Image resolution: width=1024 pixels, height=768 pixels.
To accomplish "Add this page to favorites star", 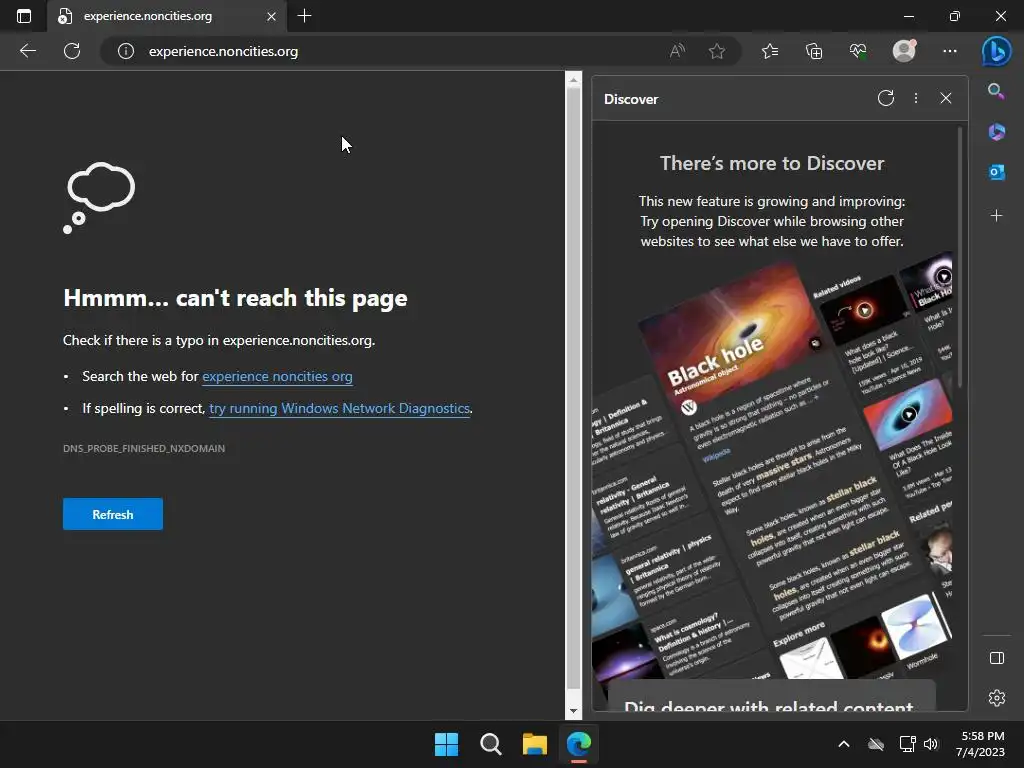I will 716,51.
